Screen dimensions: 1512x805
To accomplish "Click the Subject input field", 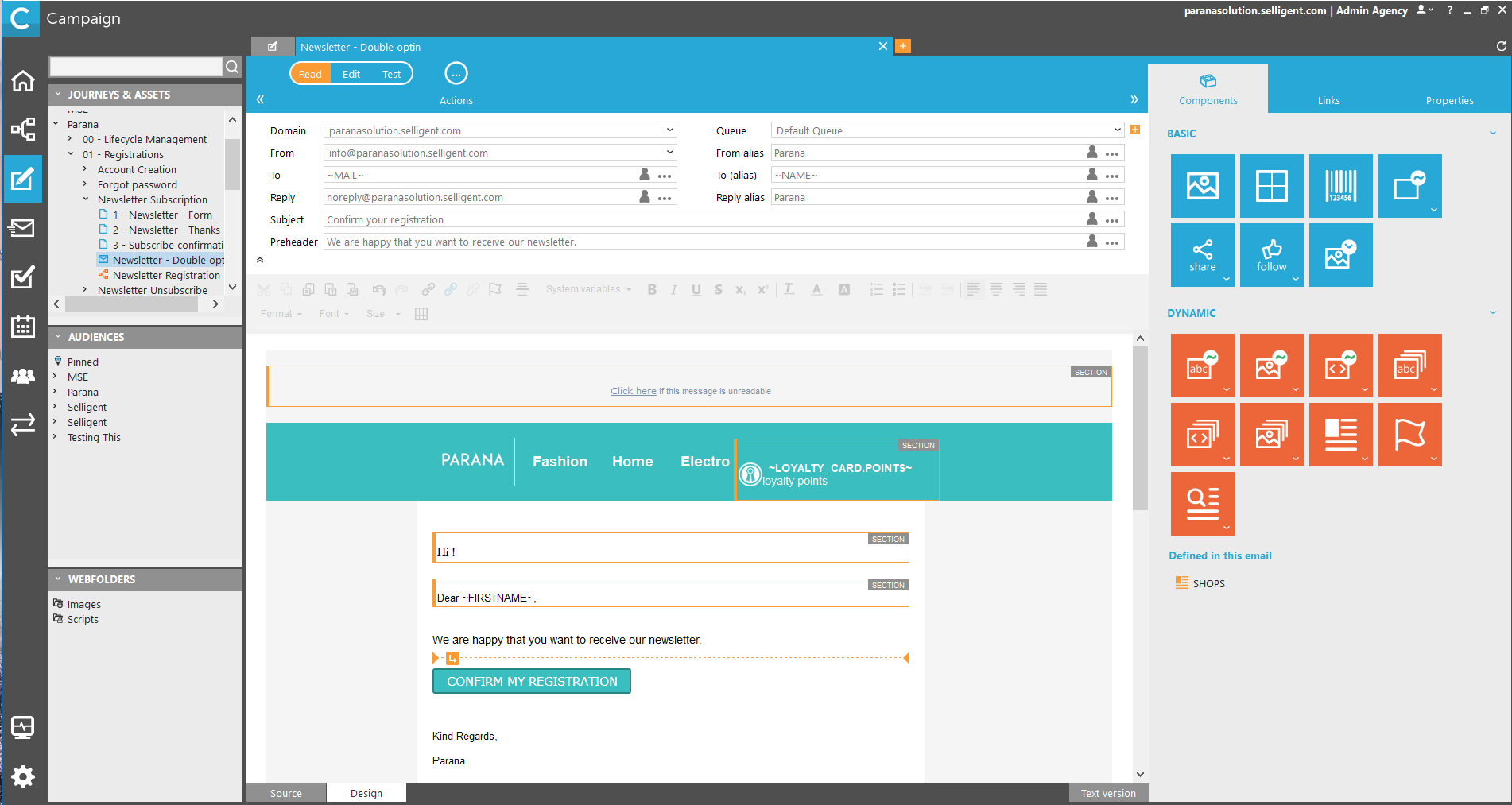I will [704, 219].
